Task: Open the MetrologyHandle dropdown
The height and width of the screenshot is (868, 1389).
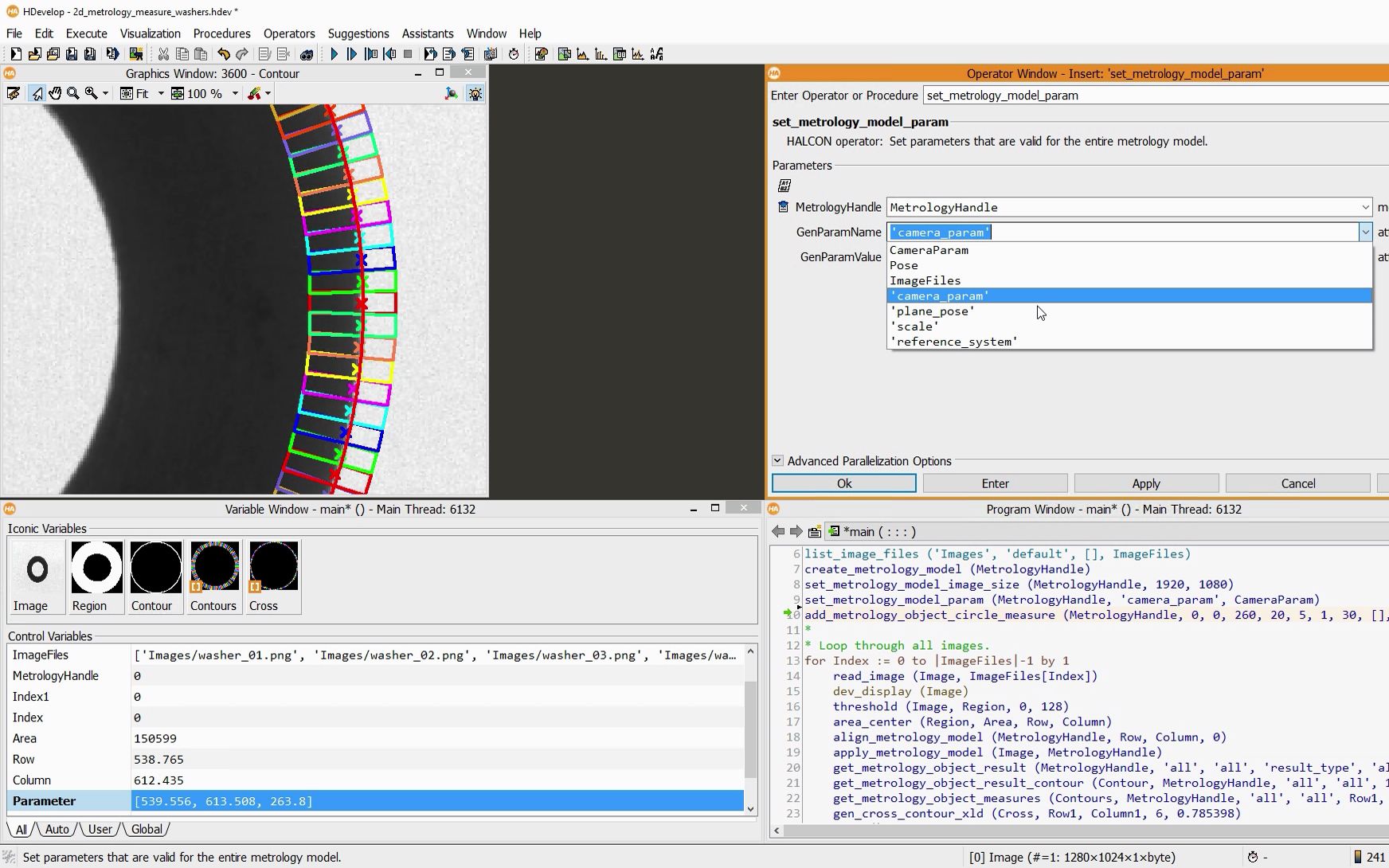Action: pos(1367,207)
